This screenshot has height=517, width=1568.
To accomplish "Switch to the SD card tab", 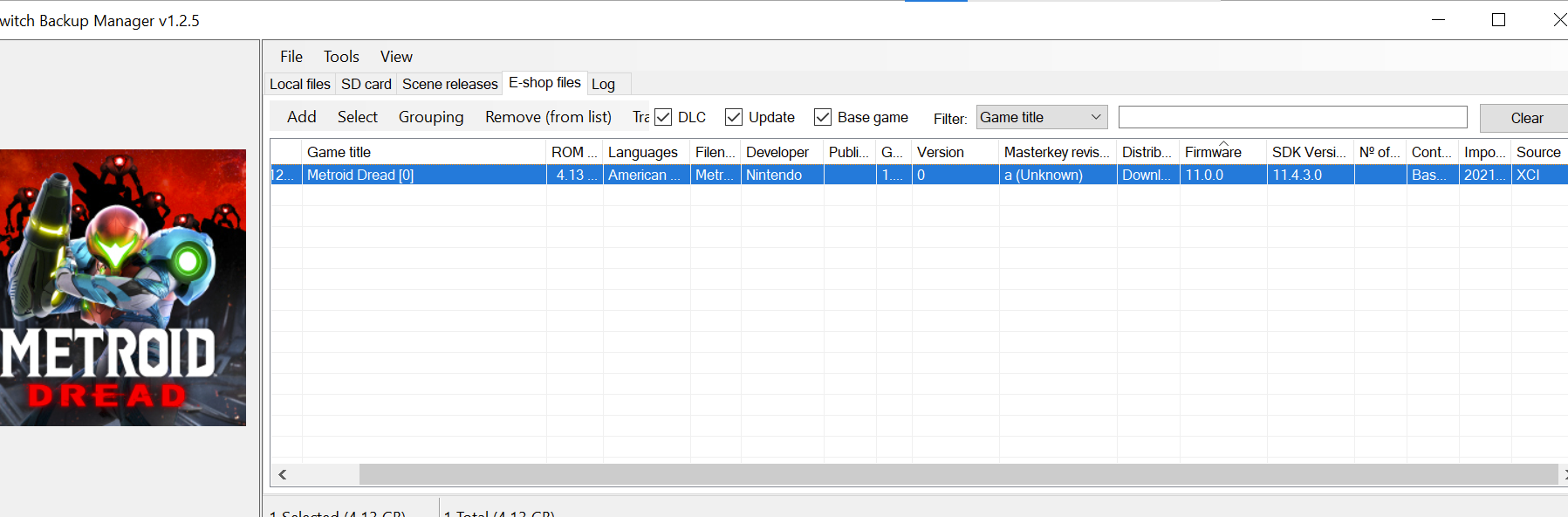I will click(366, 84).
